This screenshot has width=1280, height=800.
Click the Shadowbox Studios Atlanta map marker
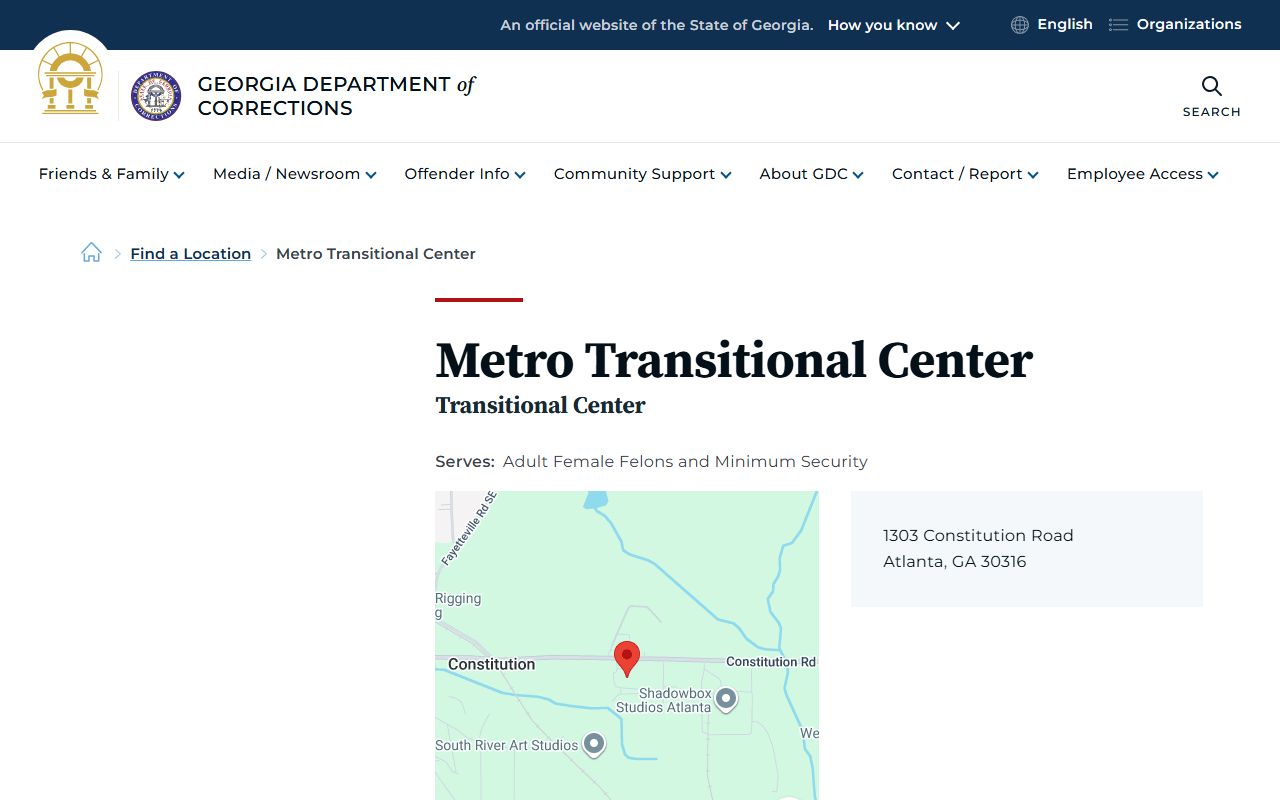[x=726, y=699]
